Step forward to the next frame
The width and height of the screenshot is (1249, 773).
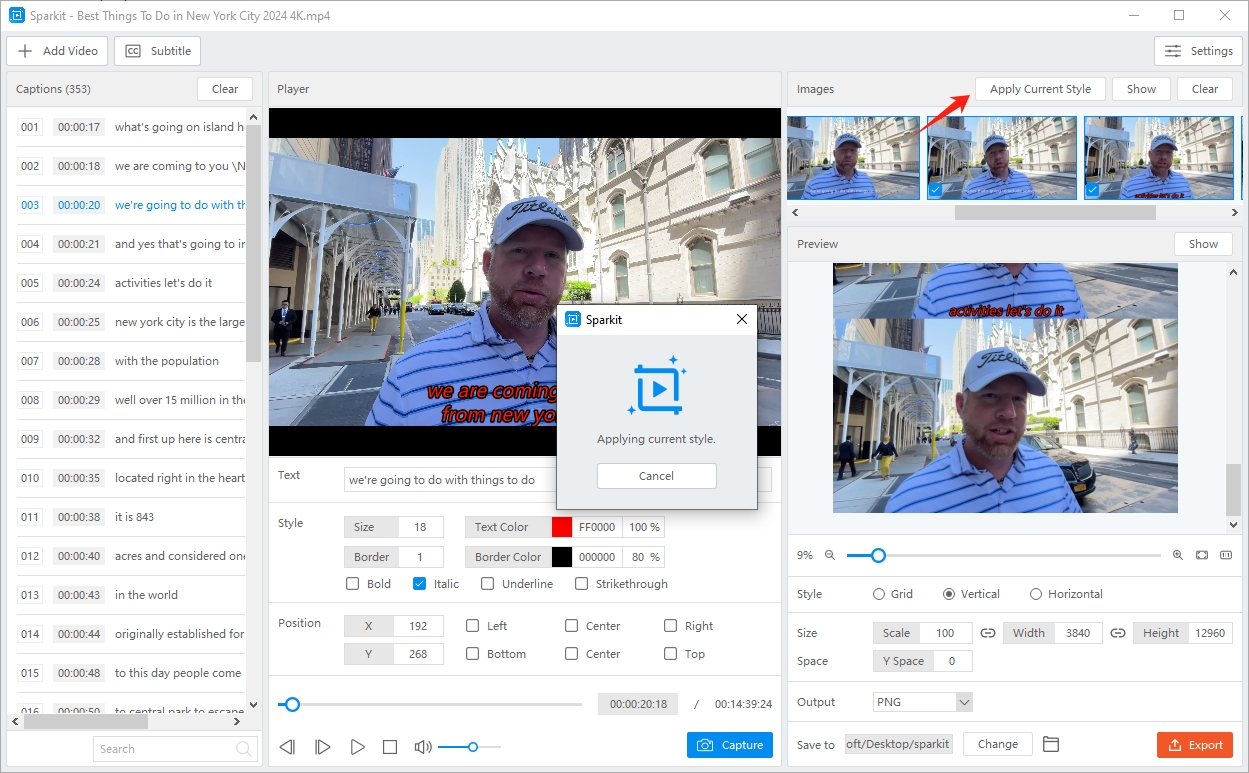pyautogui.click(x=322, y=747)
